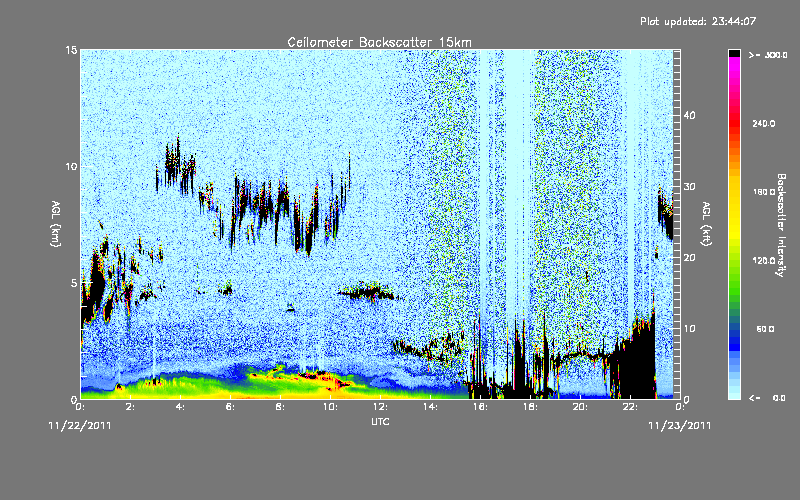Click the 120.0 colorbar tick label
The image size is (800, 500).
(764, 261)
